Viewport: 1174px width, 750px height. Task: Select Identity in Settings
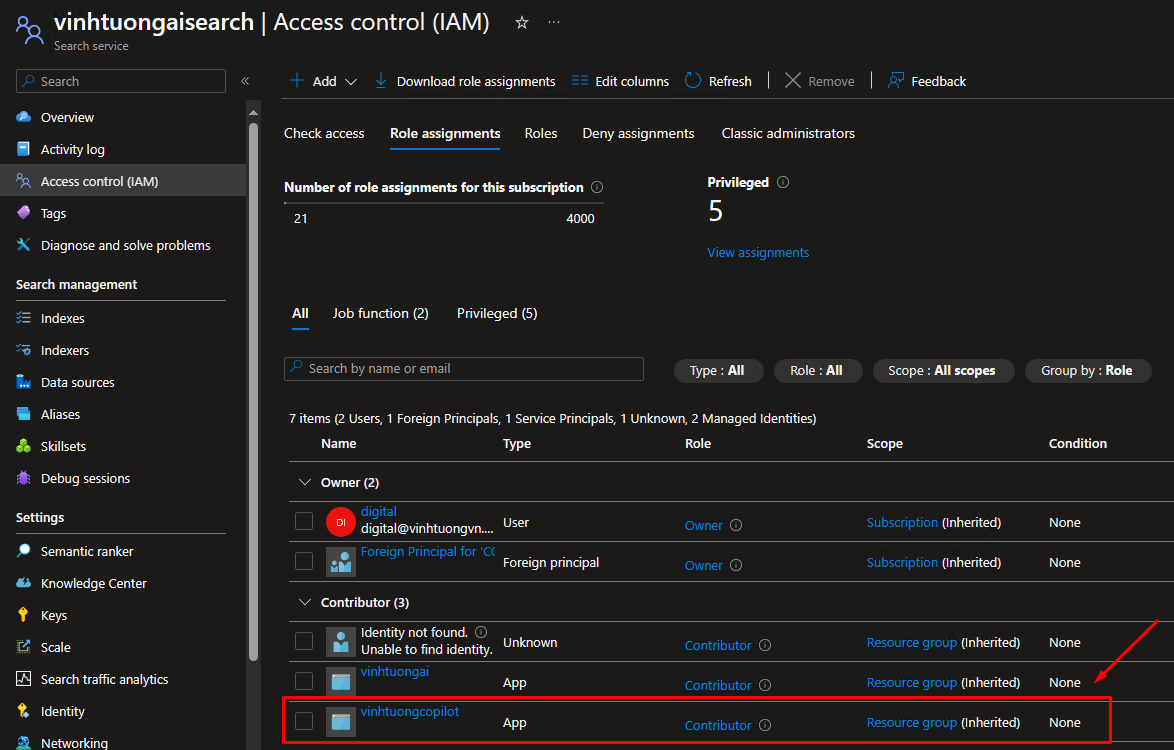click(x=61, y=711)
